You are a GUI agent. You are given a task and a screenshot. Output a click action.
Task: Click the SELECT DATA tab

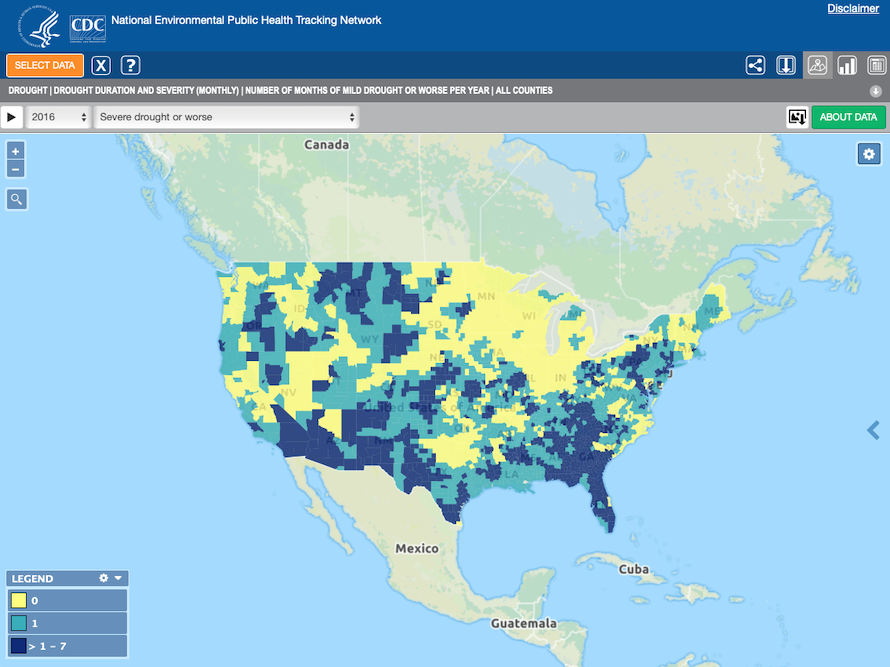44,65
